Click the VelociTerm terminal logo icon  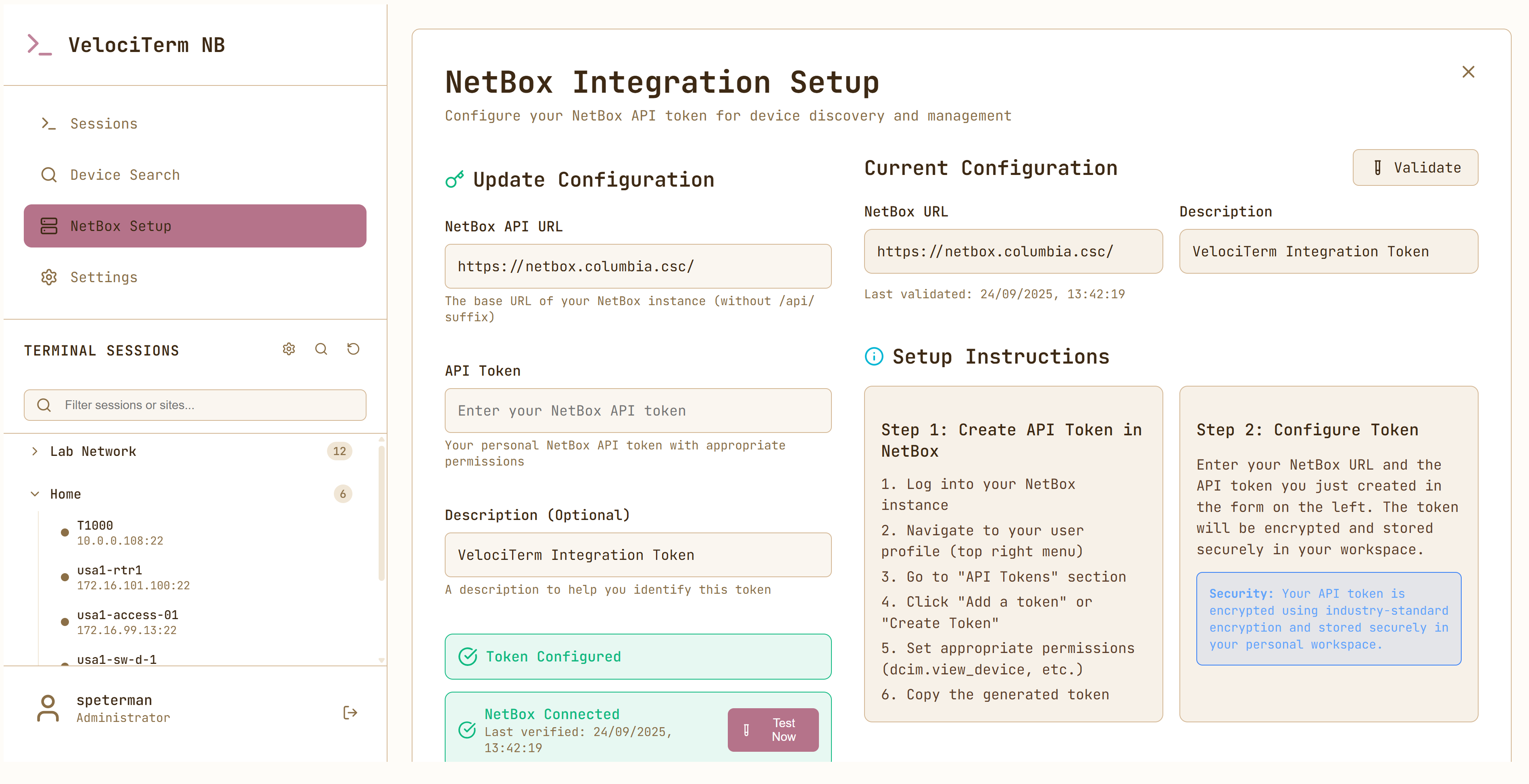click(39, 45)
